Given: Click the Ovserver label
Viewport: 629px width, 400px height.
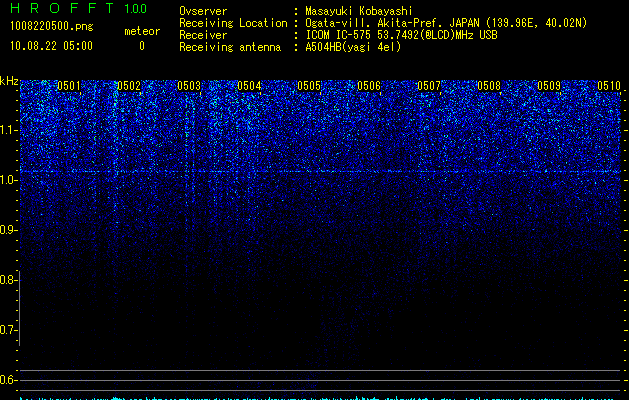Looking at the screenshot, I should pos(203,11).
